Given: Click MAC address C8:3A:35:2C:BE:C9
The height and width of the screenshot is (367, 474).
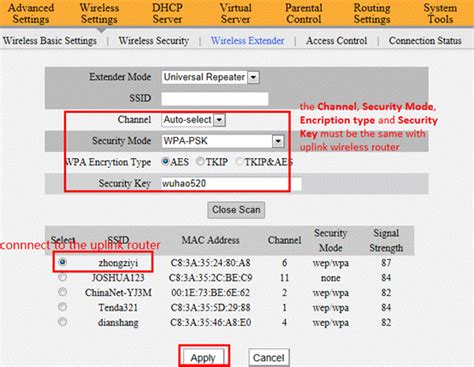Looking at the screenshot, I should [x=210, y=278].
